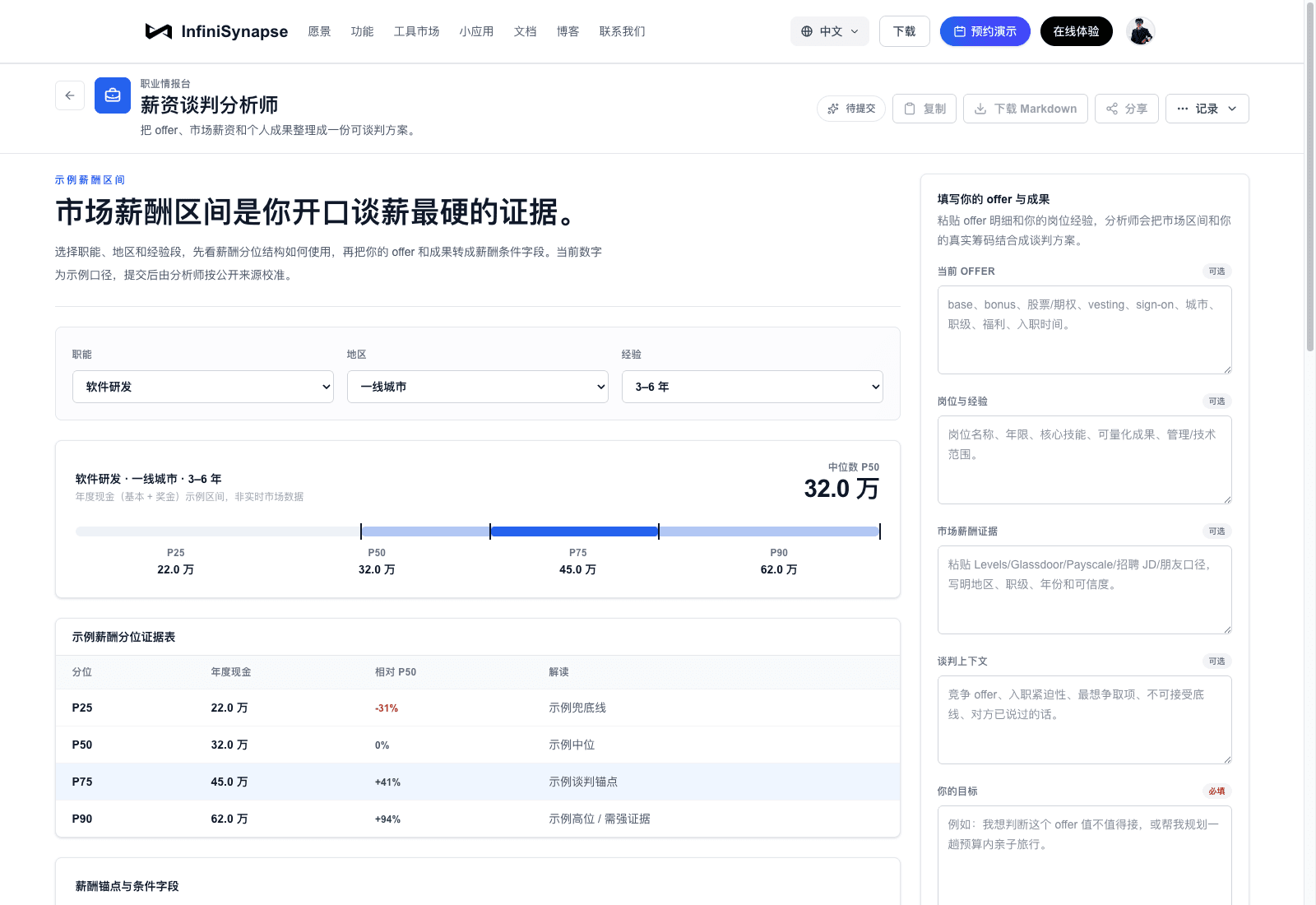Click the InfiniSynapse logo
Viewport: 1316px width, 905px height.
coord(216,31)
